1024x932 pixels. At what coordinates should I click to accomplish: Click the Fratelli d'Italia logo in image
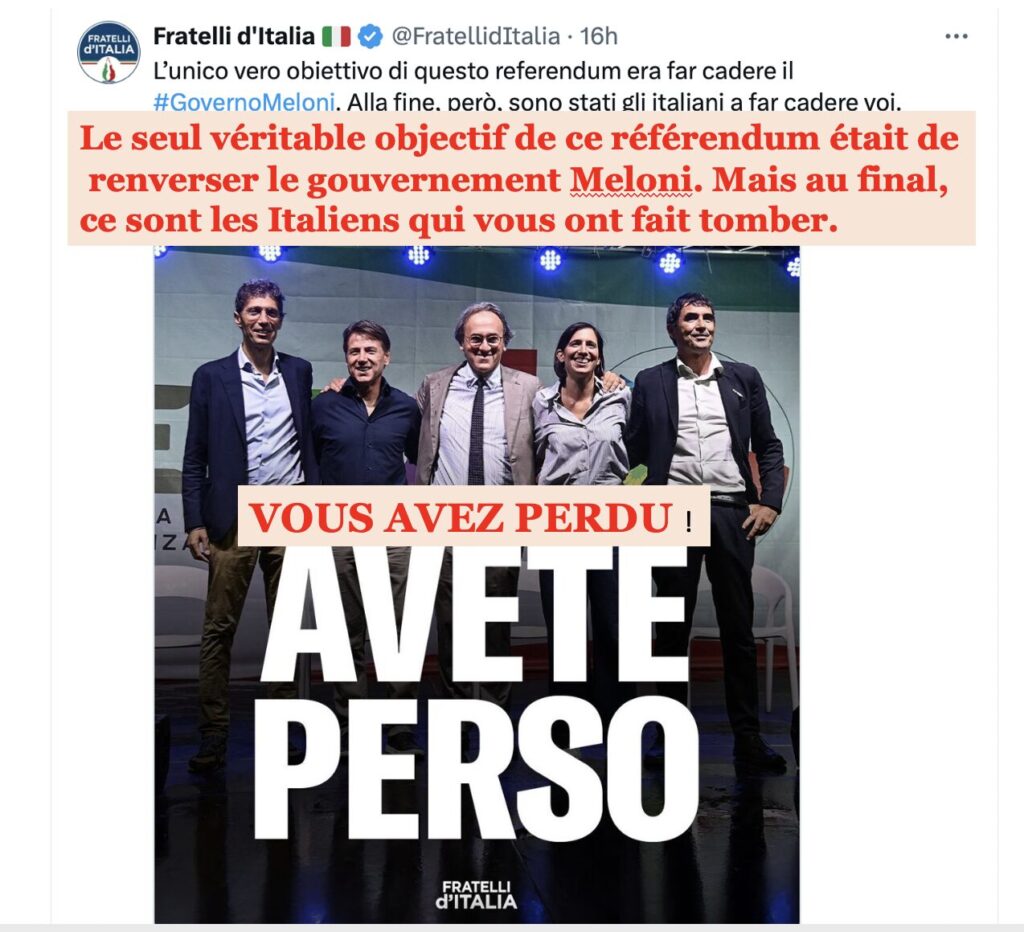[x=476, y=895]
